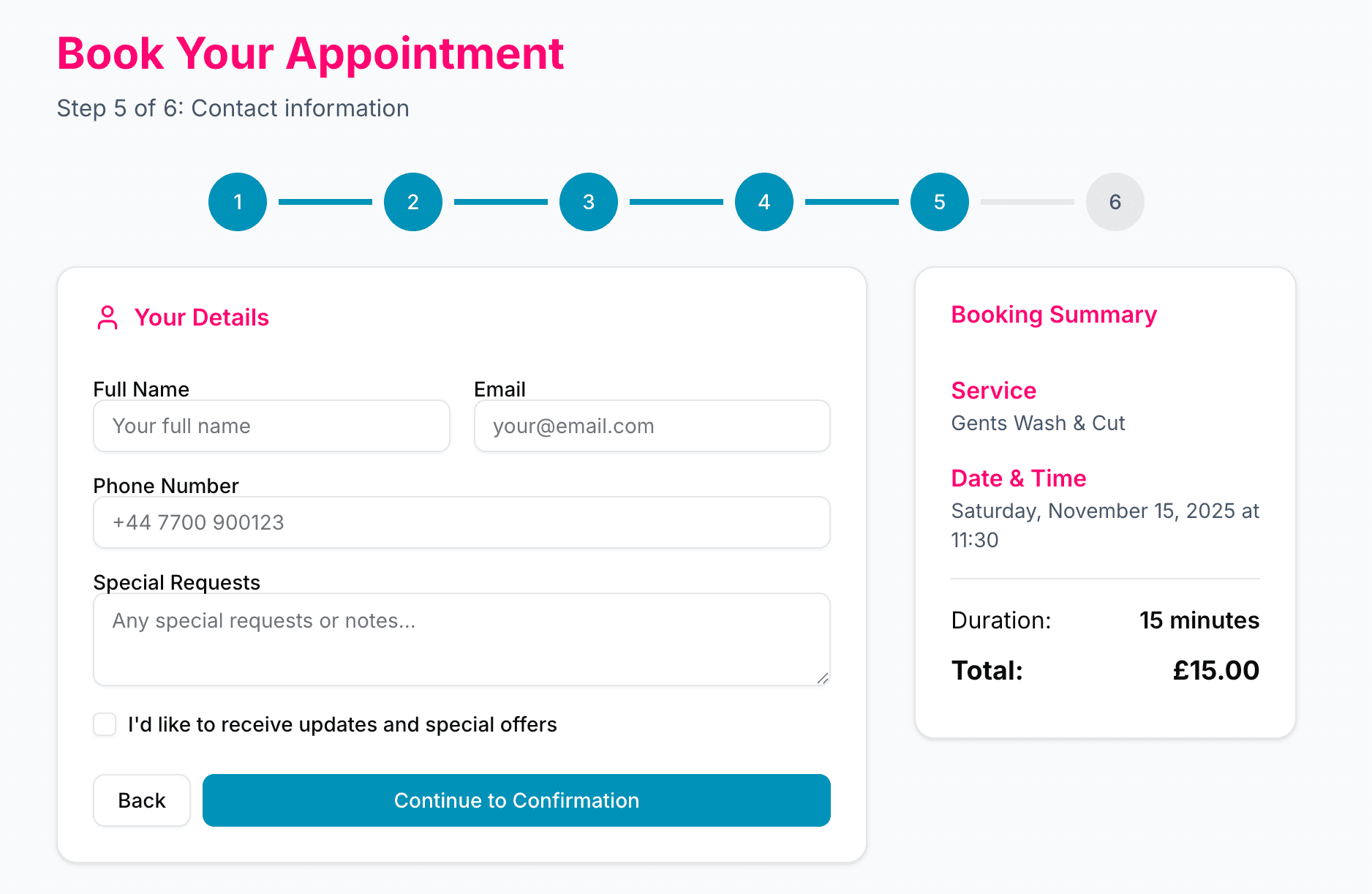The image size is (1372, 894).
Task: Select step 1 in the progress indicator
Action: (237, 202)
